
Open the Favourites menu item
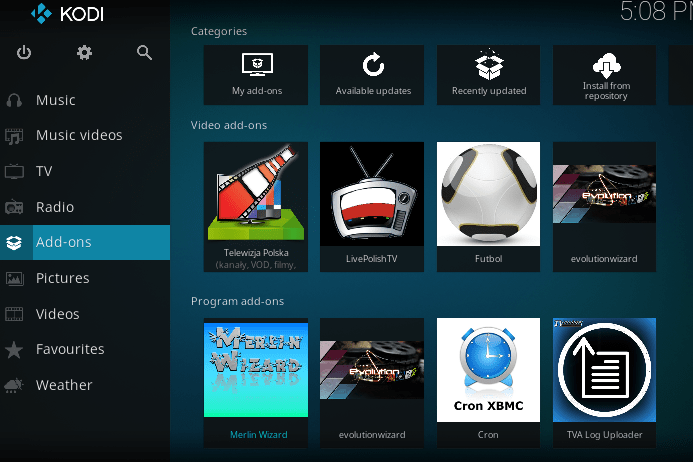(x=85, y=349)
